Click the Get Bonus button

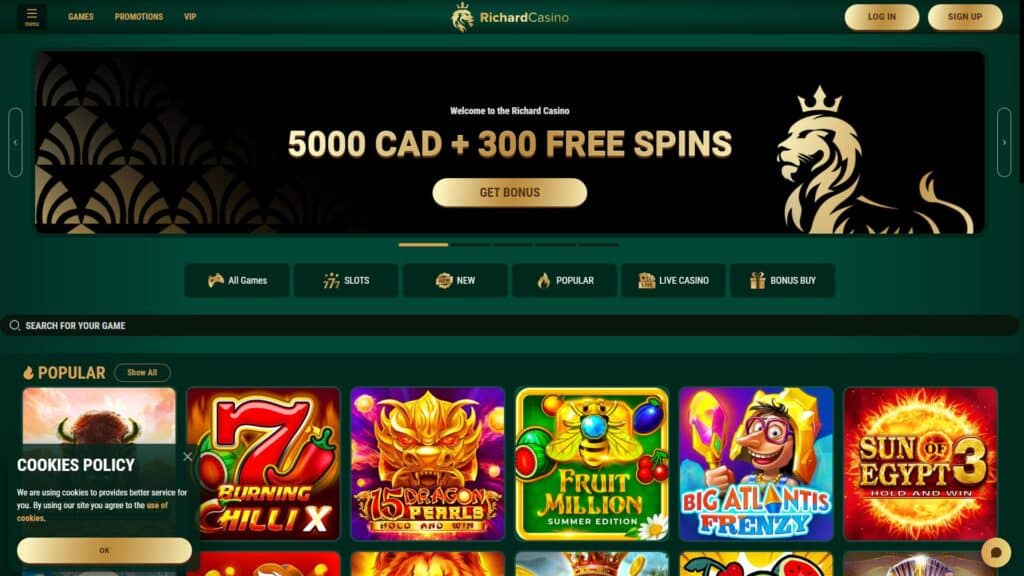pos(509,193)
